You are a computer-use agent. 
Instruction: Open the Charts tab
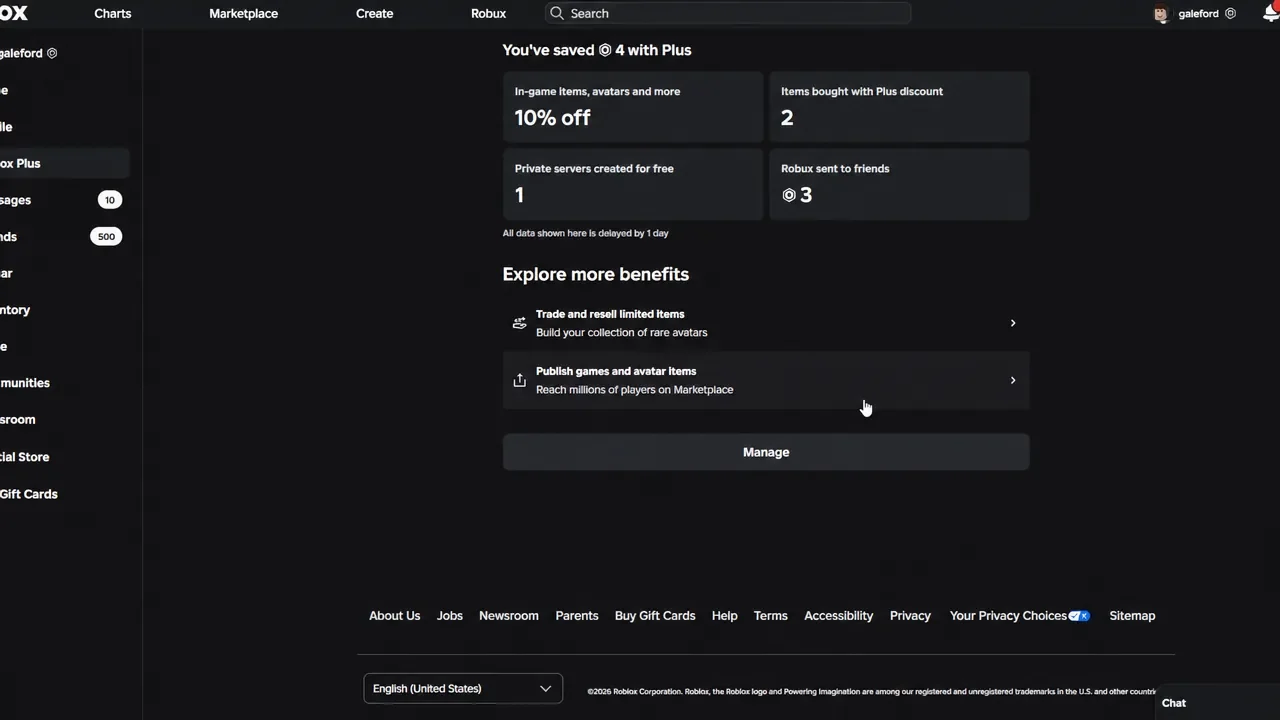click(113, 14)
